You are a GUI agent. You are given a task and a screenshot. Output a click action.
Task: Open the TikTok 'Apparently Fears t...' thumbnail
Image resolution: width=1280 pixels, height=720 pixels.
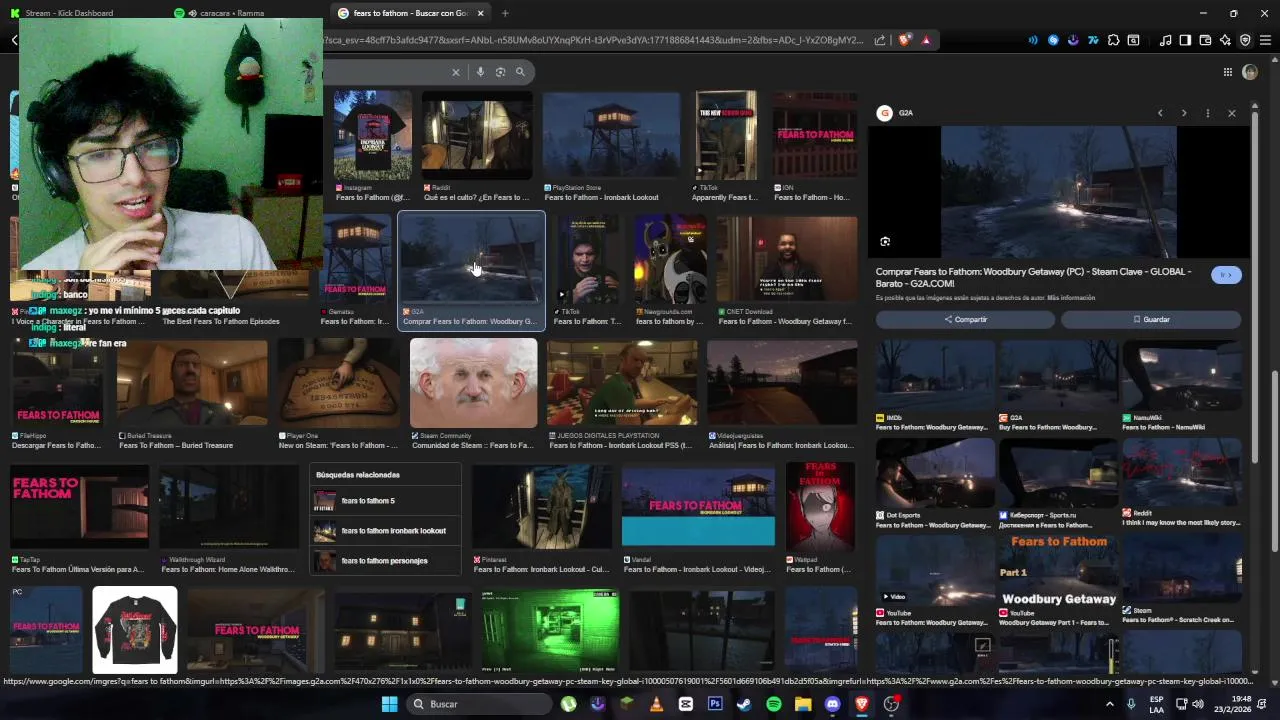[x=726, y=135]
